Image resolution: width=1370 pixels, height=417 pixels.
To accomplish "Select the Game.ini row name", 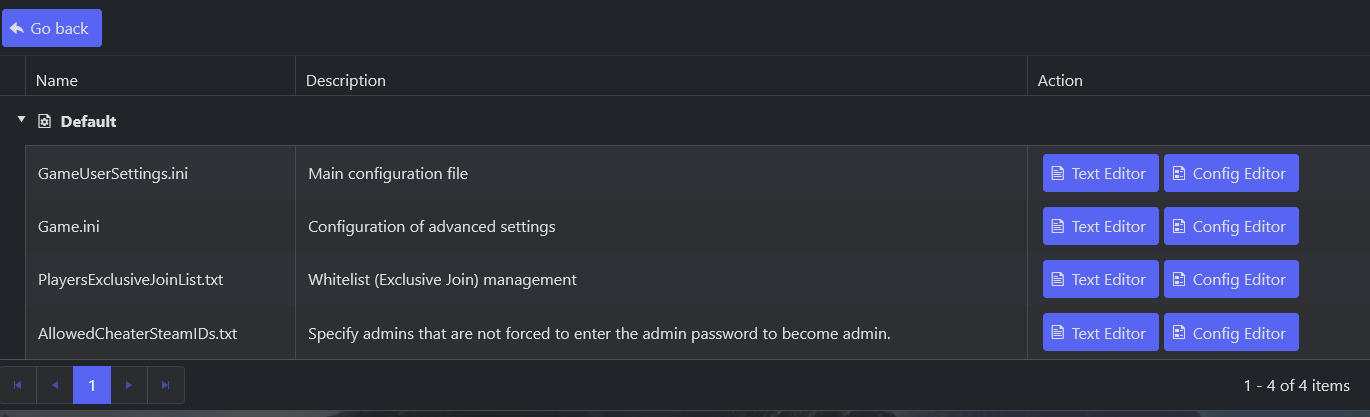I will [x=69, y=227].
